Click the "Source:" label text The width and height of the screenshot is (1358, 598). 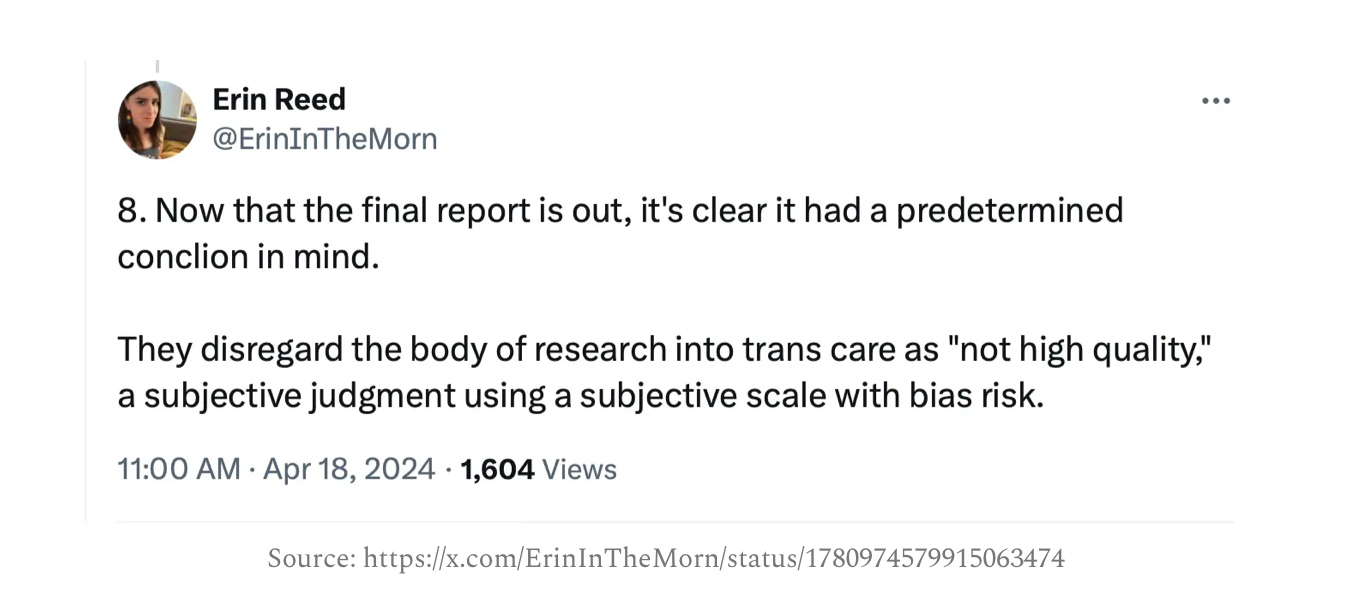pos(311,558)
